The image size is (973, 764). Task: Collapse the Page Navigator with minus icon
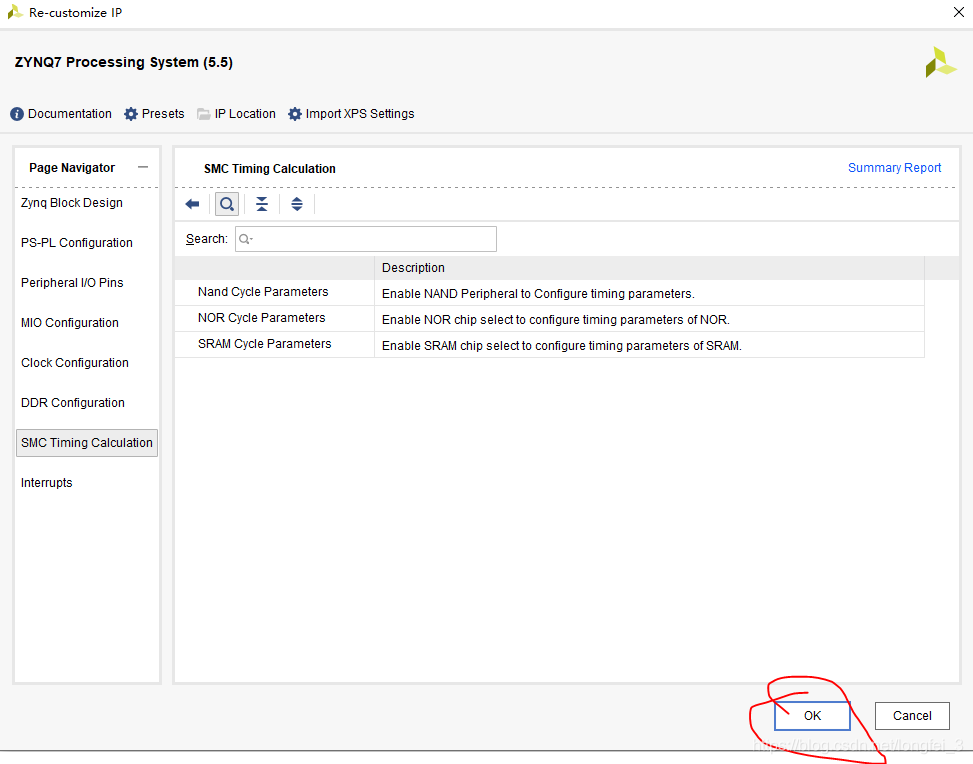143,167
